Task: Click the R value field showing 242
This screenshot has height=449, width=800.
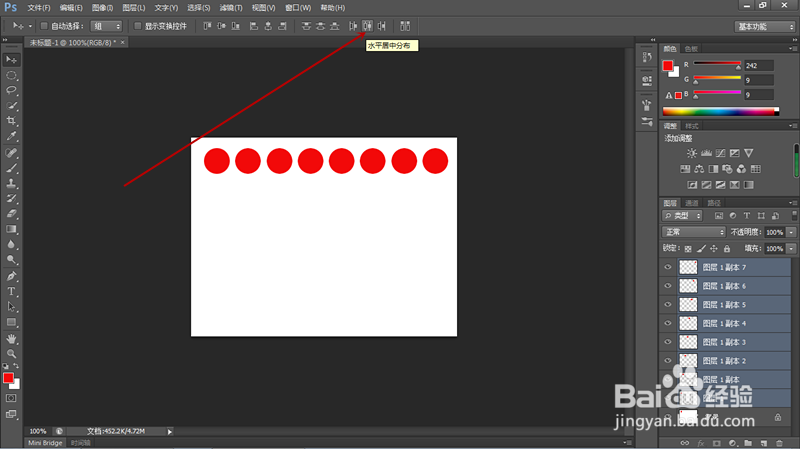Action: (x=759, y=65)
